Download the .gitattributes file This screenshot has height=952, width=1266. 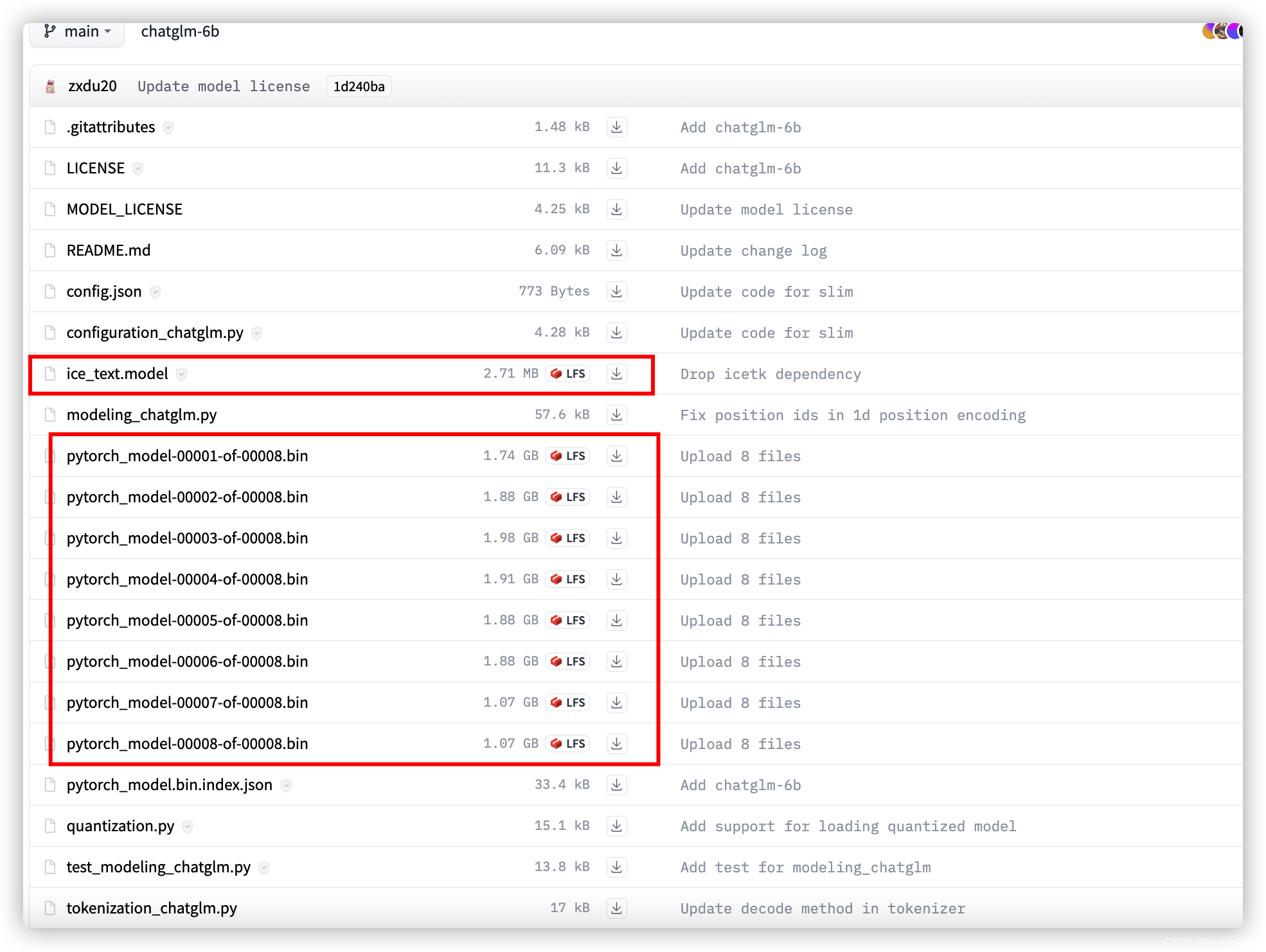[x=616, y=127]
